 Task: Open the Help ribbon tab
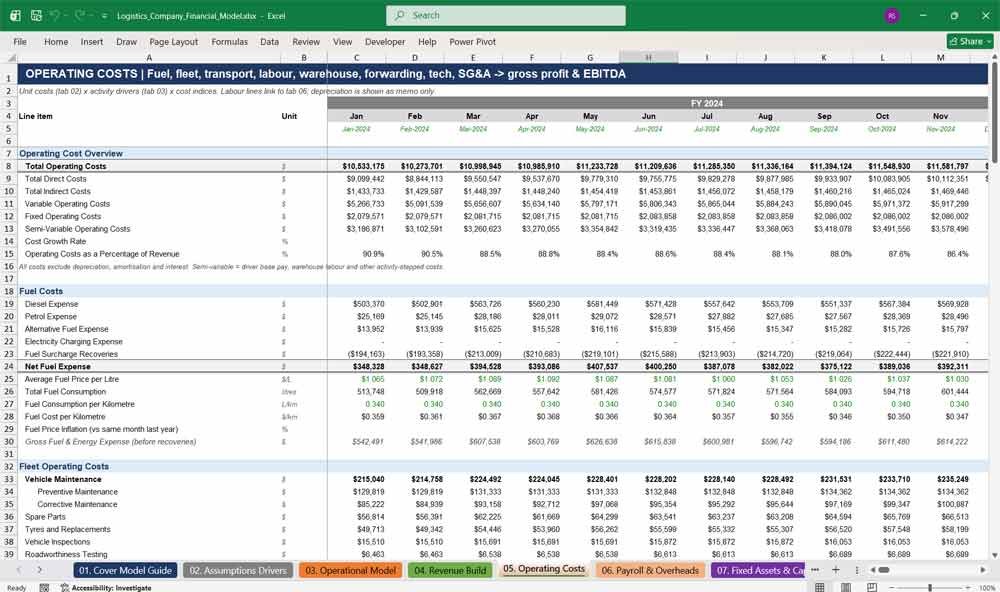(x=427, y=41)
